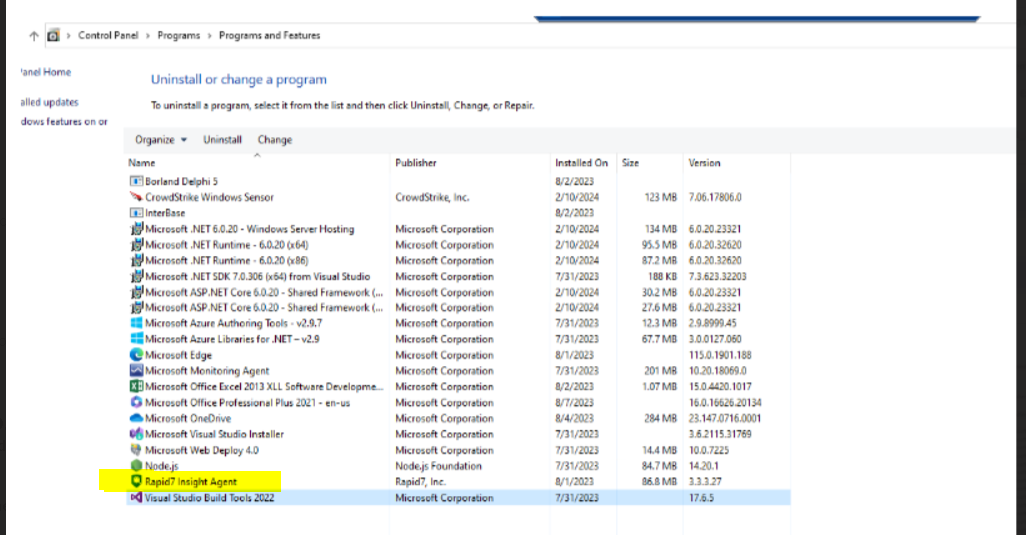This screenshot has width=1026, height=535.
Task: Click the Change toolbar button
Action: tap(275, 139)
